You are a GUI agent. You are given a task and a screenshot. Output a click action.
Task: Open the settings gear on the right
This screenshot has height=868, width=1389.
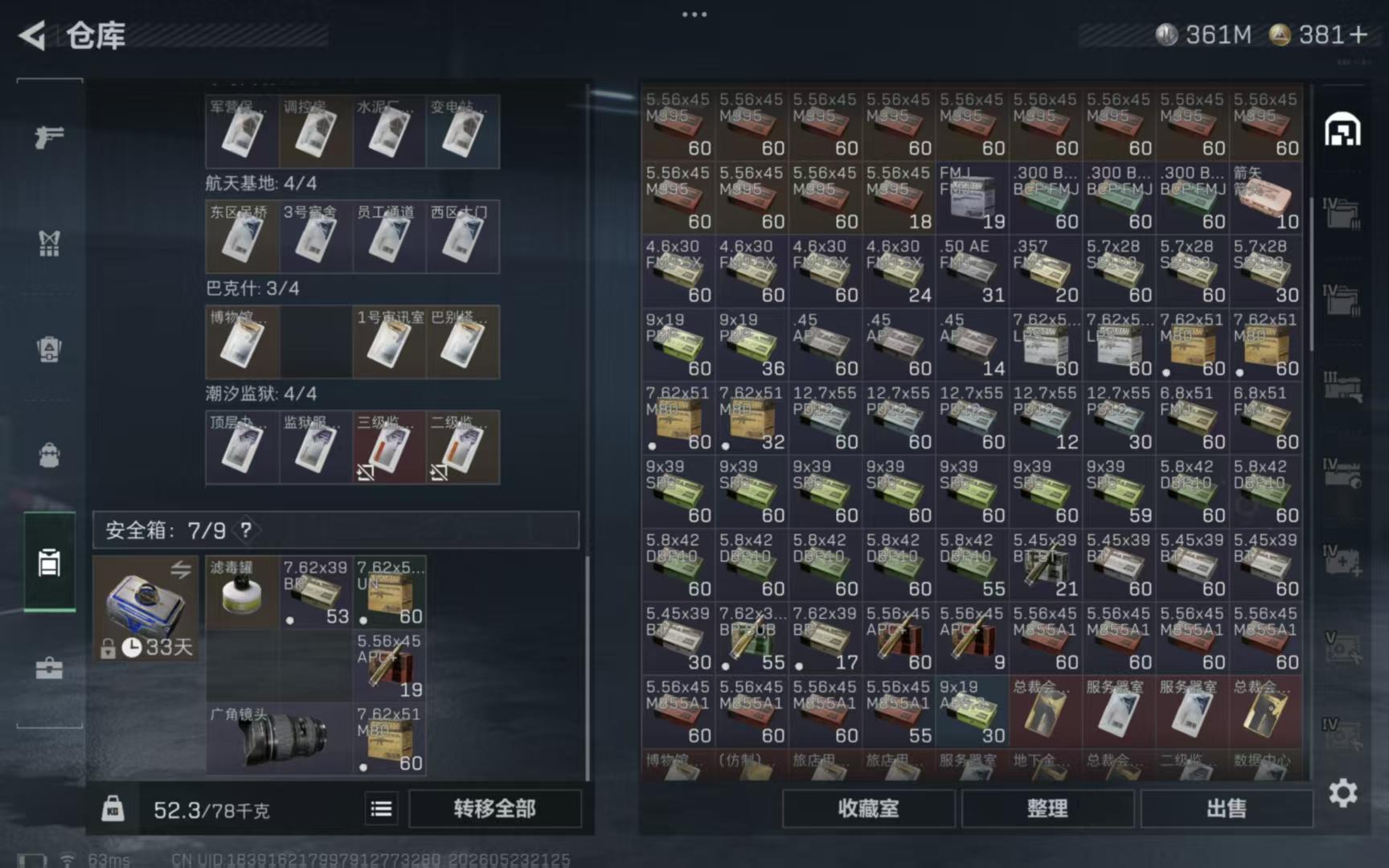pyautogui.click(x=1342, y=793)
